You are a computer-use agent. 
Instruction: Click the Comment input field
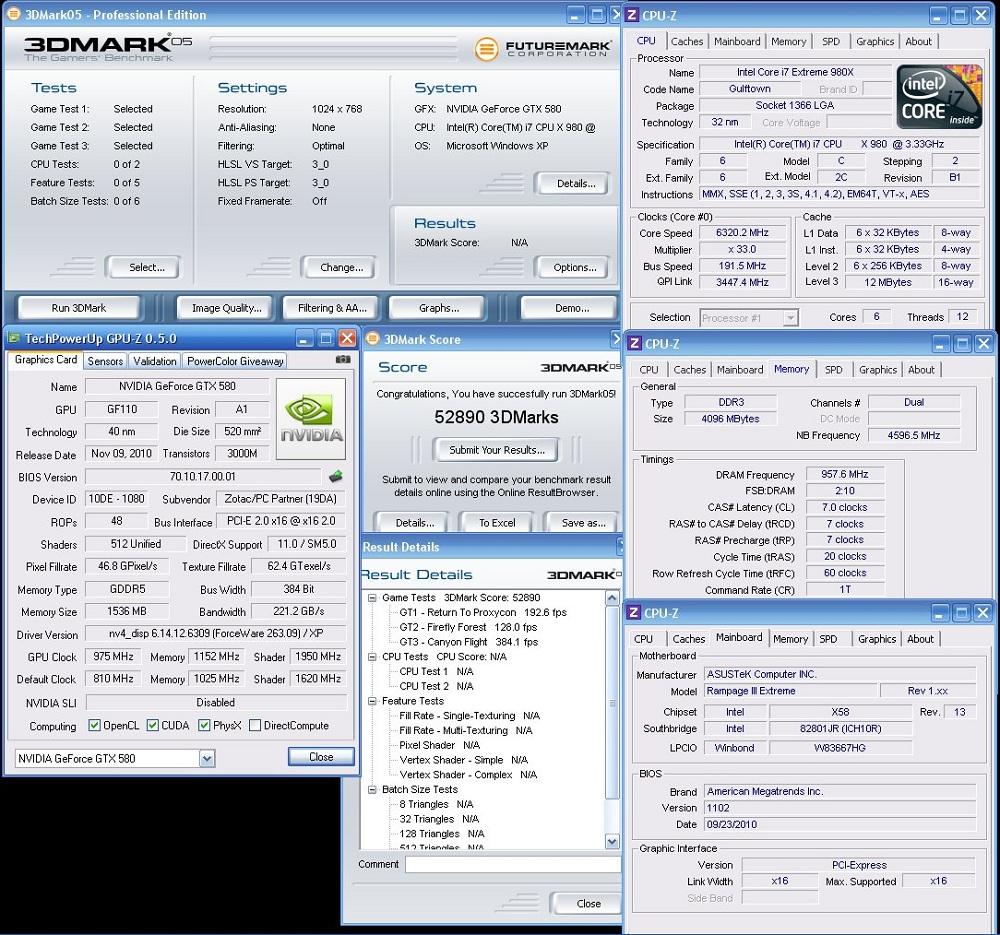point(513,864)
